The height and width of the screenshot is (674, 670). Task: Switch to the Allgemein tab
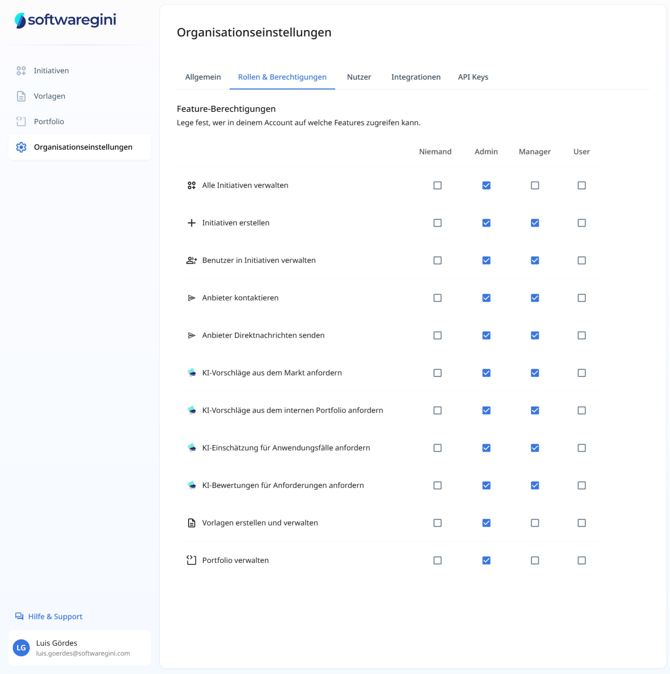pos(203,77)
